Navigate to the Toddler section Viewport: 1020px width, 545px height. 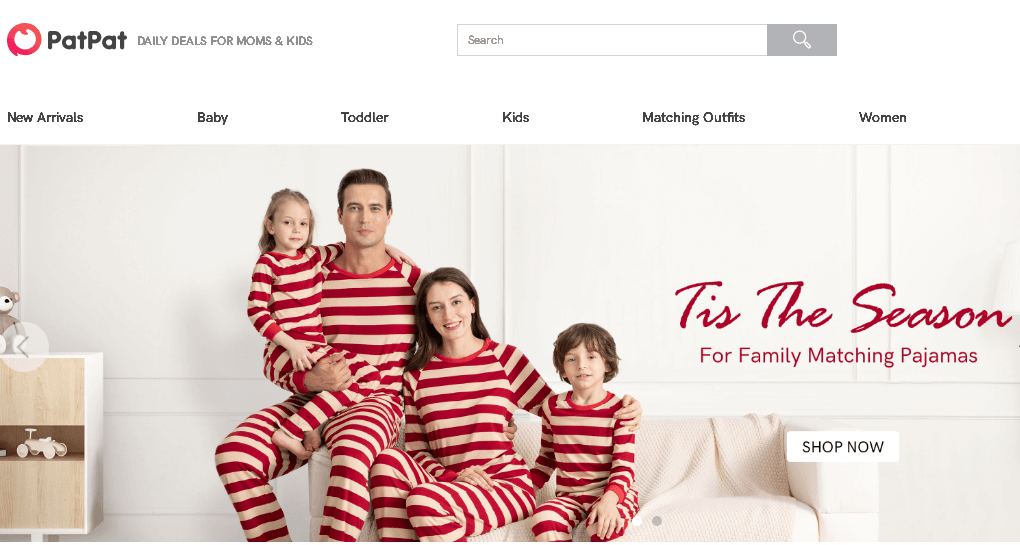pyautogui.click(x=364, y=117)
